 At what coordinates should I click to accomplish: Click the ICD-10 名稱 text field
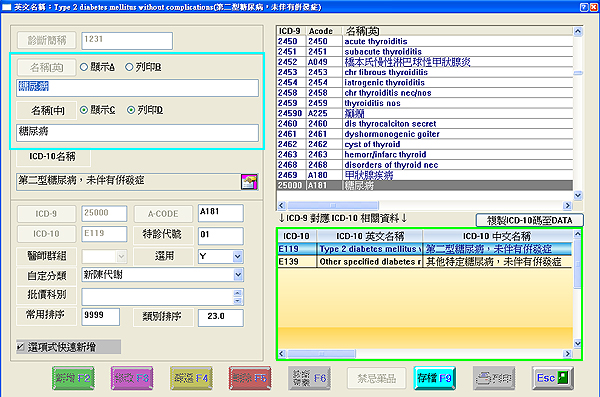[129, 182]
